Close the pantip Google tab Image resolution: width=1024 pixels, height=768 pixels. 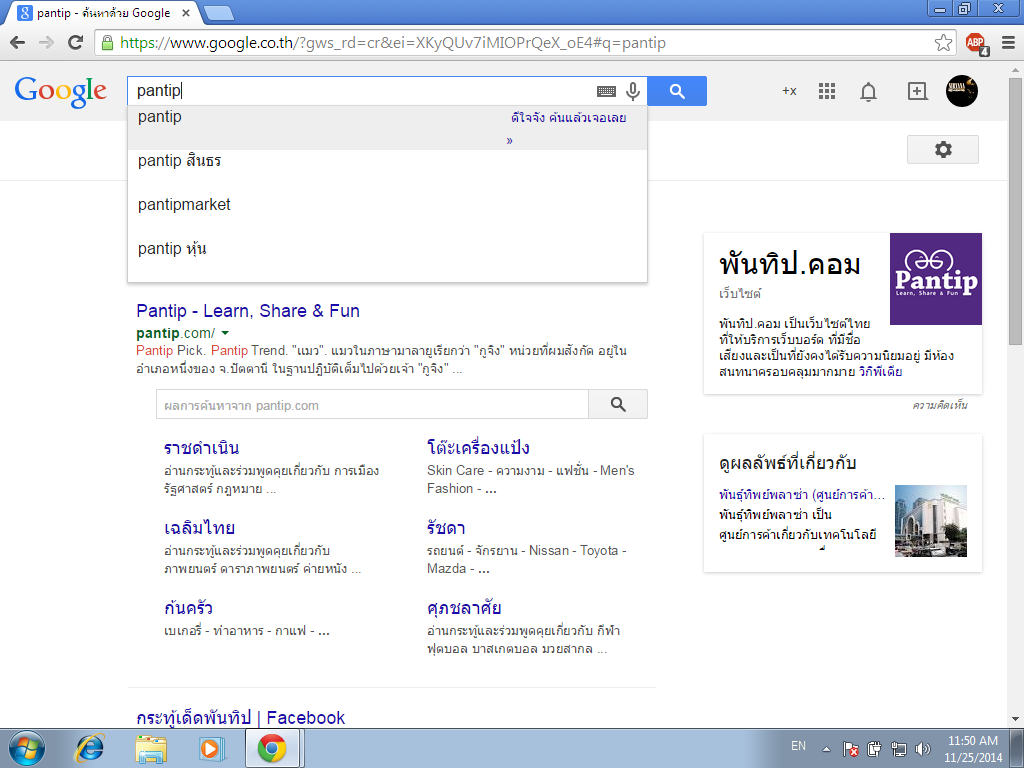coord(185,13)
